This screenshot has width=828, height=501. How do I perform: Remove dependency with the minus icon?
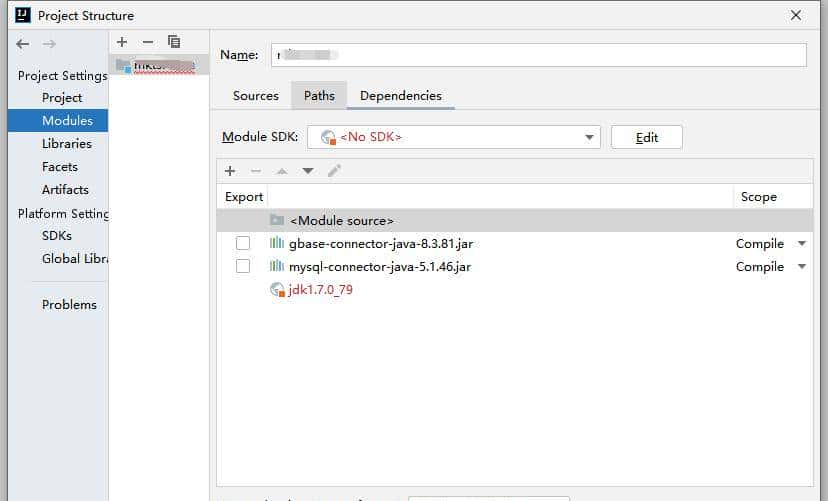point(256,171)
